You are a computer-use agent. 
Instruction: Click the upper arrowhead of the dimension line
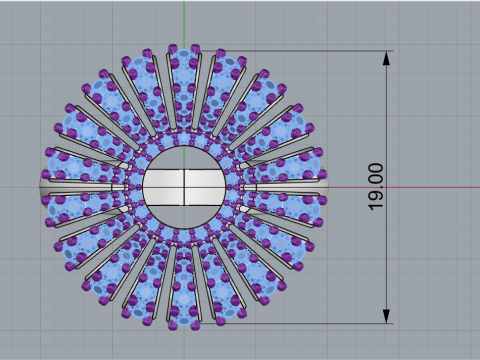pos(386,58)
